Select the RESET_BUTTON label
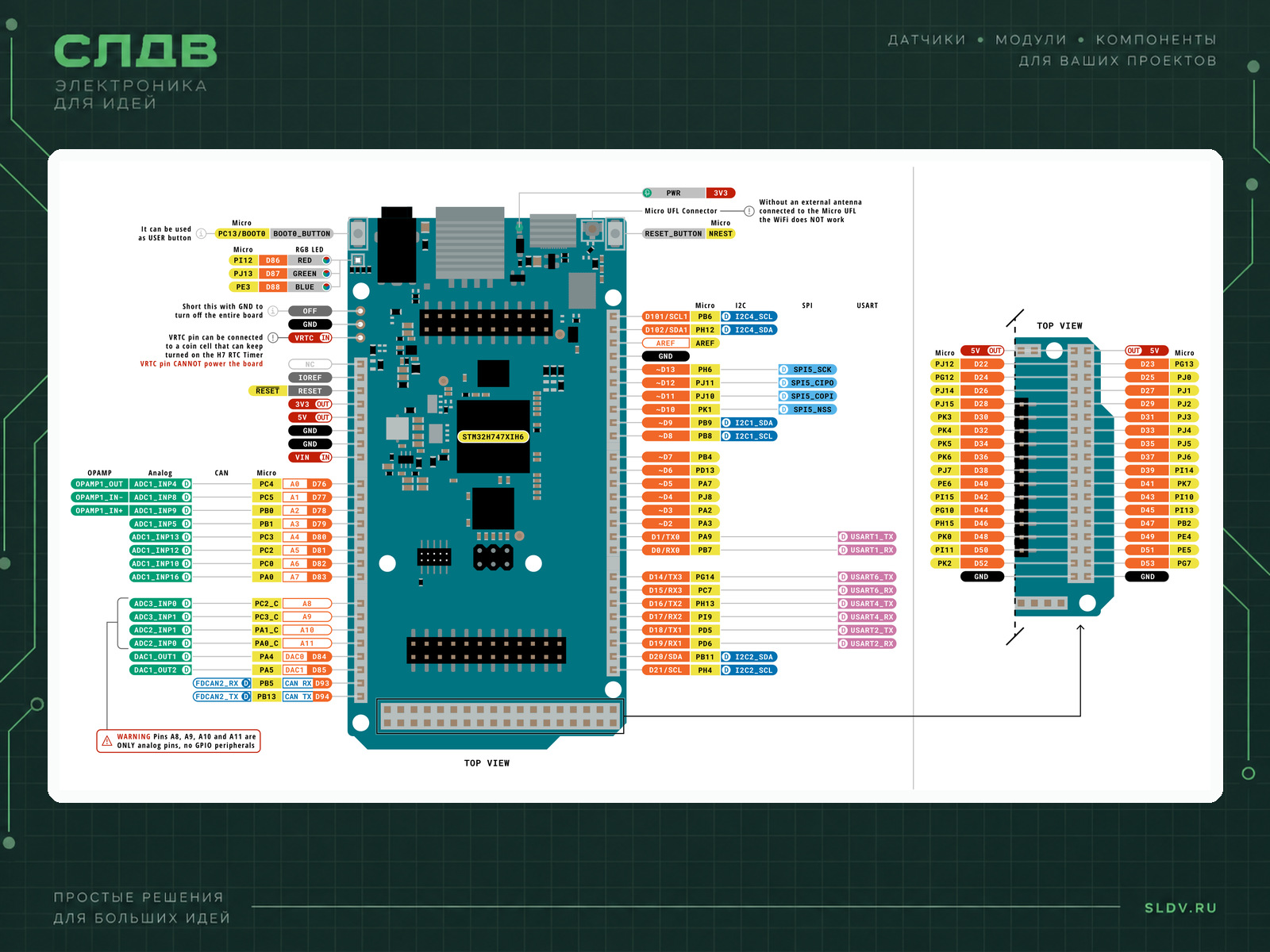This screenshot has width=1270, height=952. [673, 234]
